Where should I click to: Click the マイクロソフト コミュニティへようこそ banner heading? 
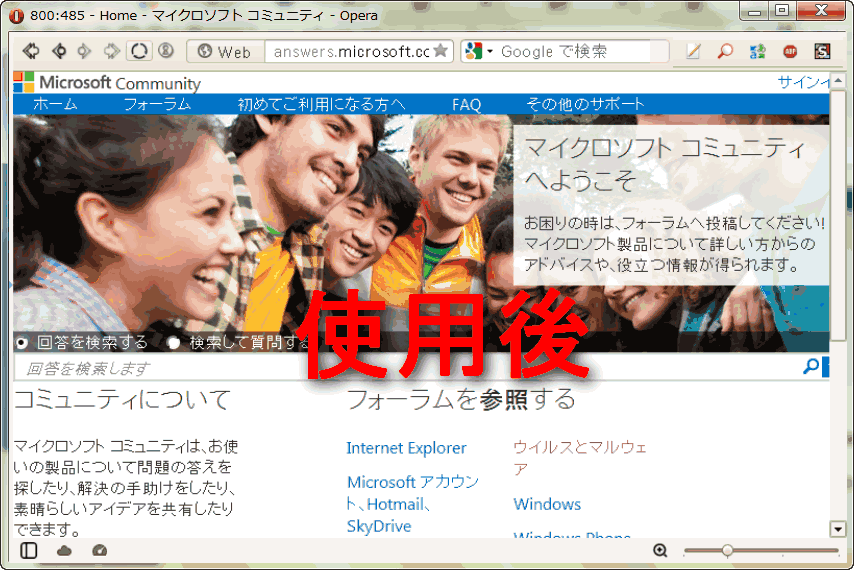[x=664, y=164]
